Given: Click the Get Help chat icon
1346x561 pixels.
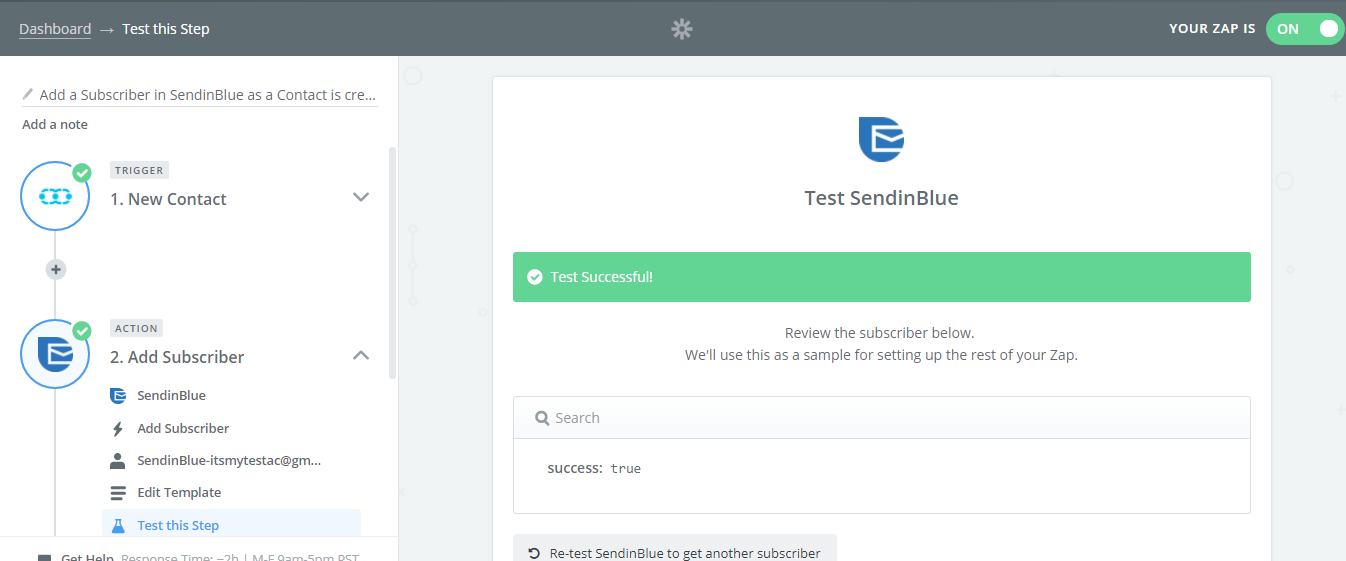Looking at the screenshot, I should 45,558.
